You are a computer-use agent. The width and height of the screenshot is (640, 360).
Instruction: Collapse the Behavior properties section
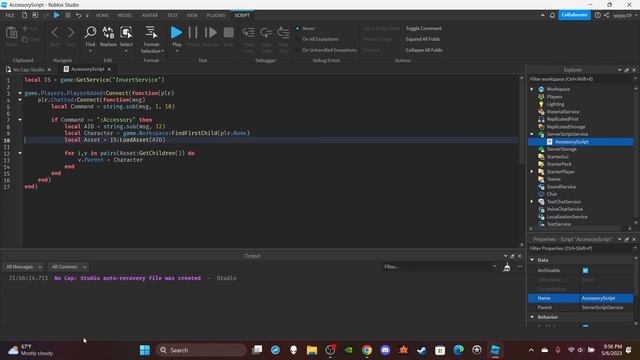pyautogui.click(x=532, y=317)
